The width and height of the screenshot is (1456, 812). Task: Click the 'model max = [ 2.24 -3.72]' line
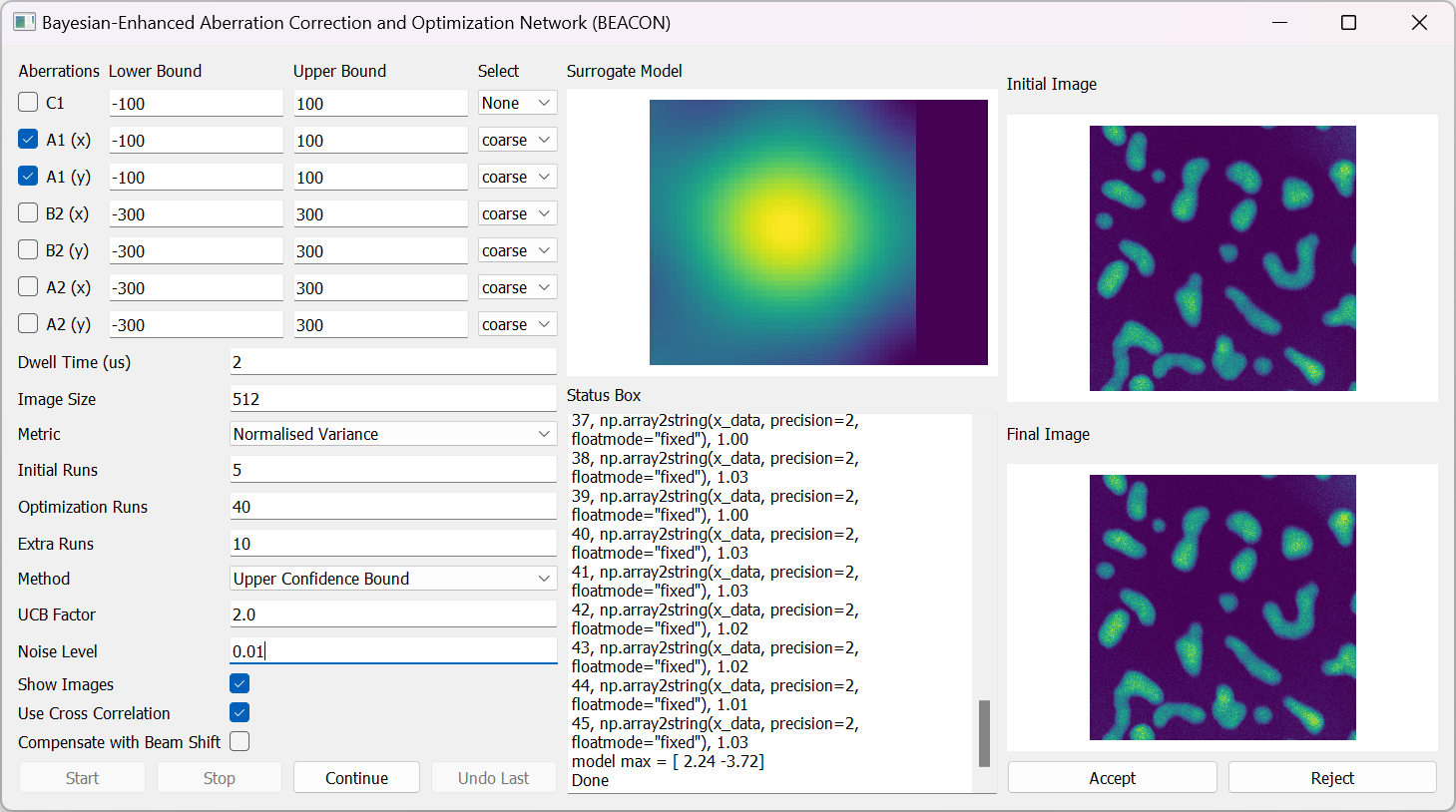[x=668, y=761]
